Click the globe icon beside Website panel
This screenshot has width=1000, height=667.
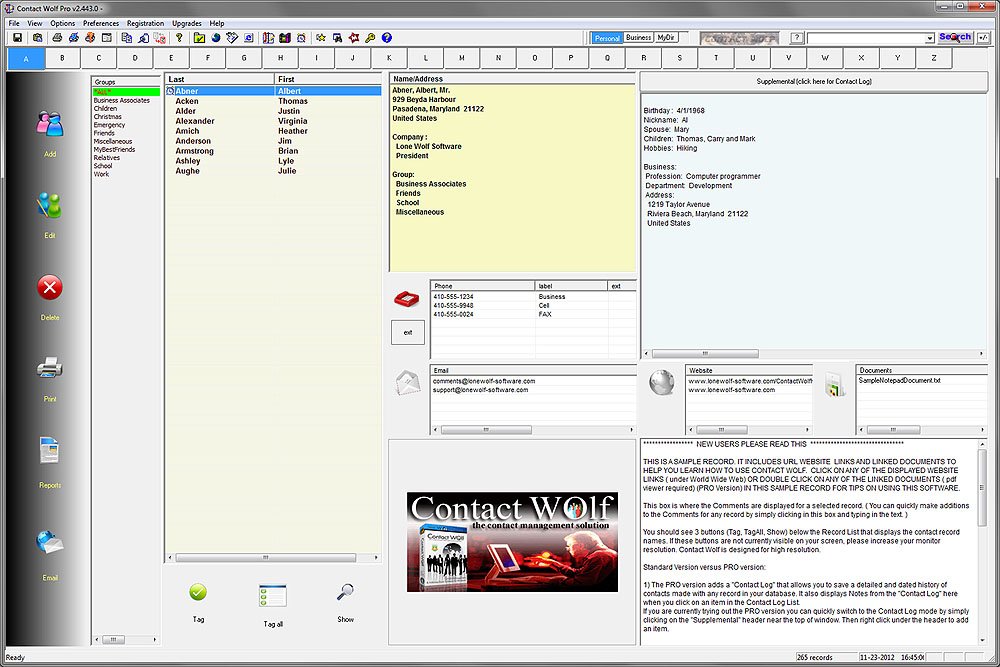point(662,382)
